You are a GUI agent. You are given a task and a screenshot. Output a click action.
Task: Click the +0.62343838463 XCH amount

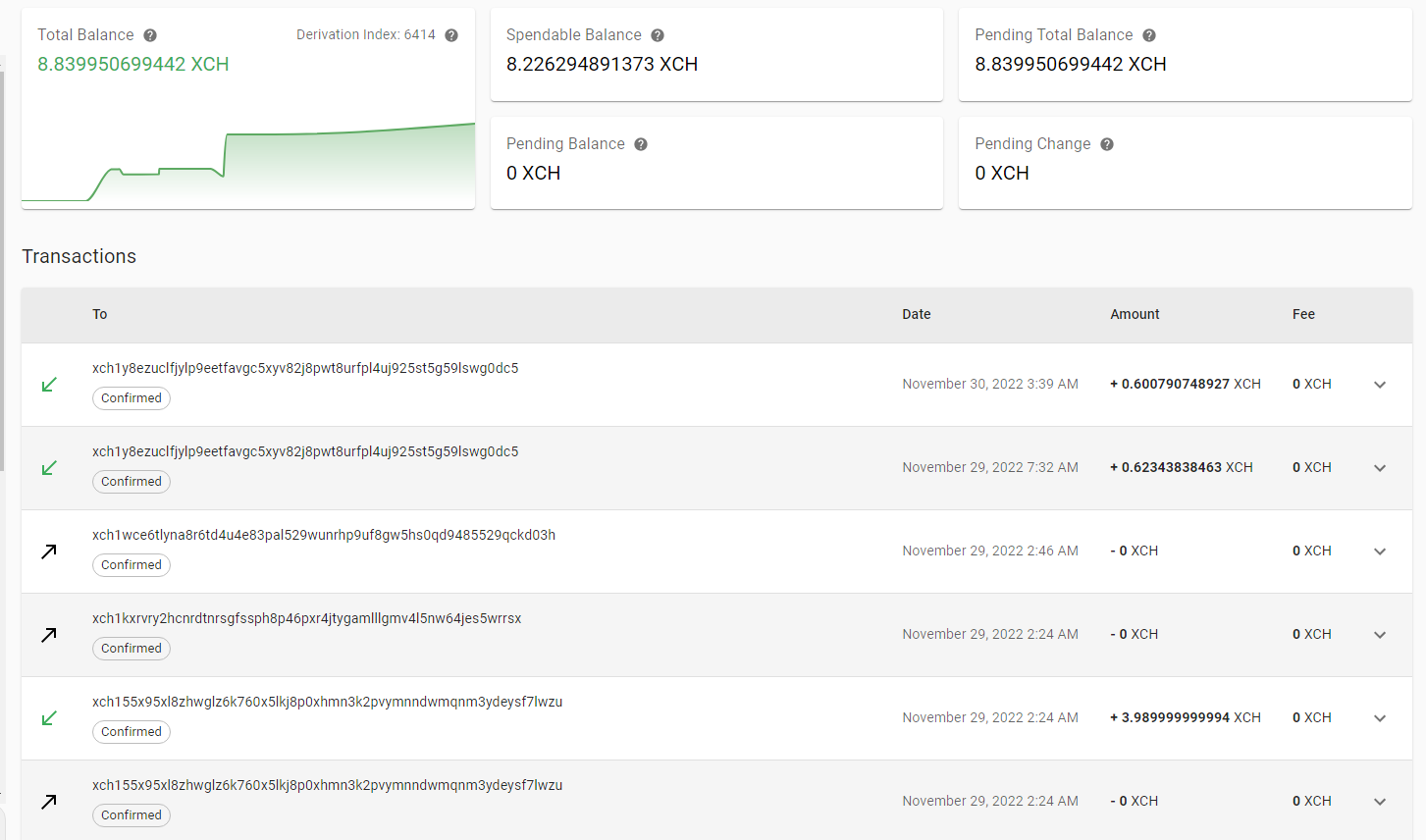tap(1182, 467)
